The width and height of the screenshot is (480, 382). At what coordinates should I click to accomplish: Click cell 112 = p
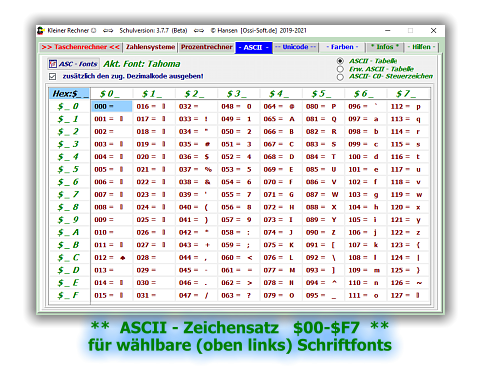click(x=408, y=106)
